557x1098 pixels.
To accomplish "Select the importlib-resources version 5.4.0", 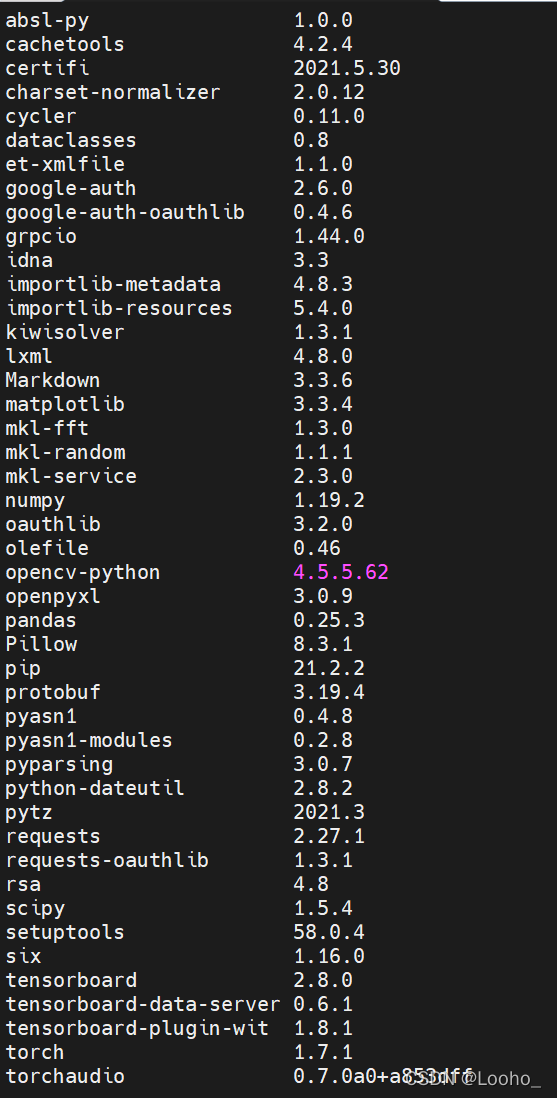I will click(x=322, y=308).
